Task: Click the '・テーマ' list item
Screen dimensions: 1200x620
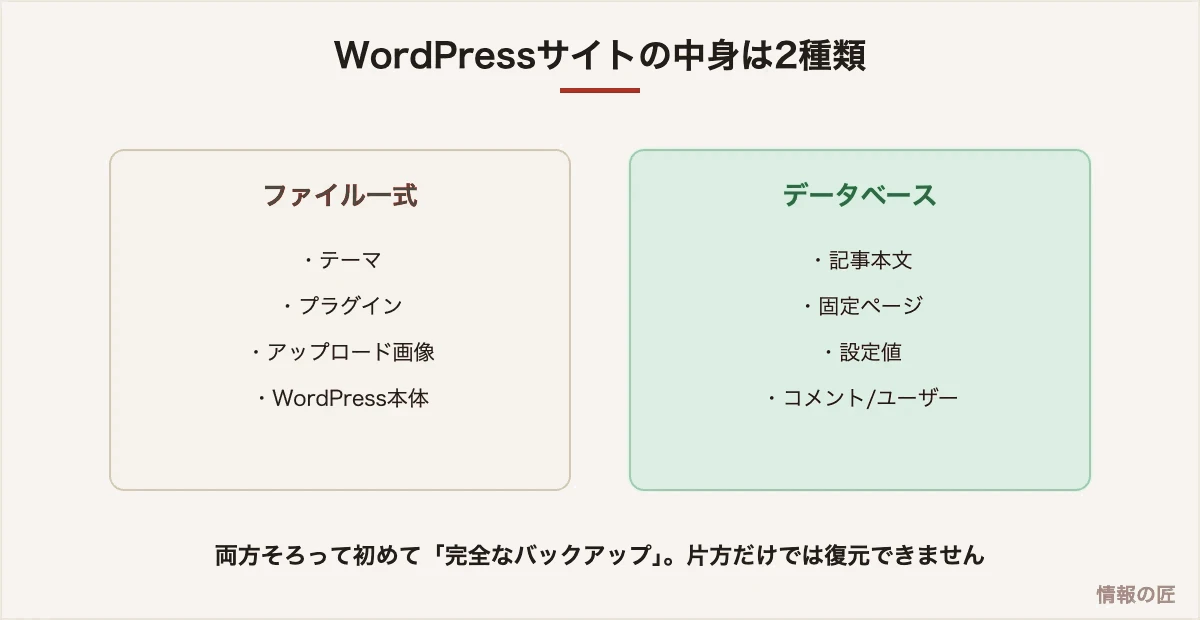Action: (340, 260)
